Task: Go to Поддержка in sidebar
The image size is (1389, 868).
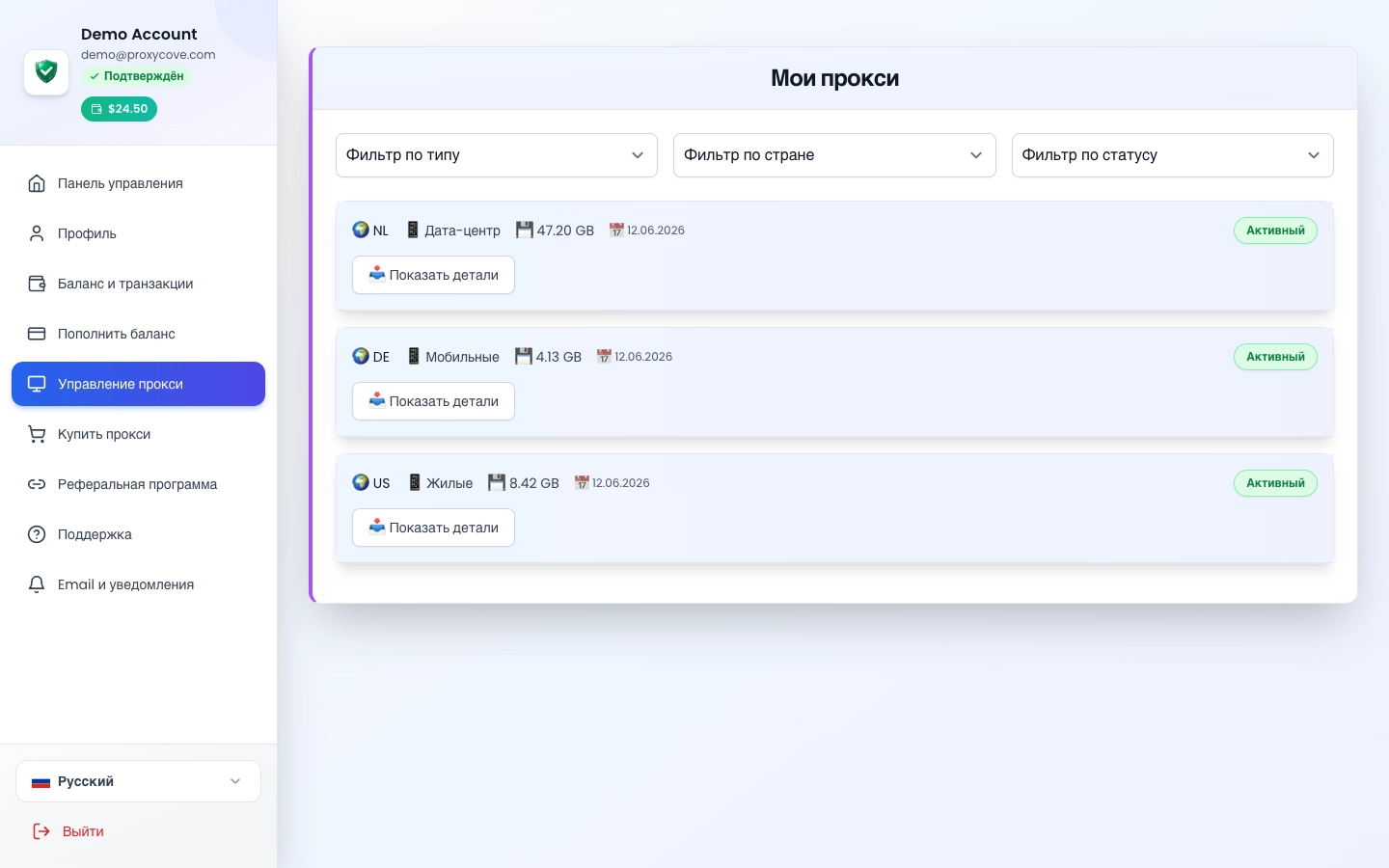Action: click(x=138, y=534)
